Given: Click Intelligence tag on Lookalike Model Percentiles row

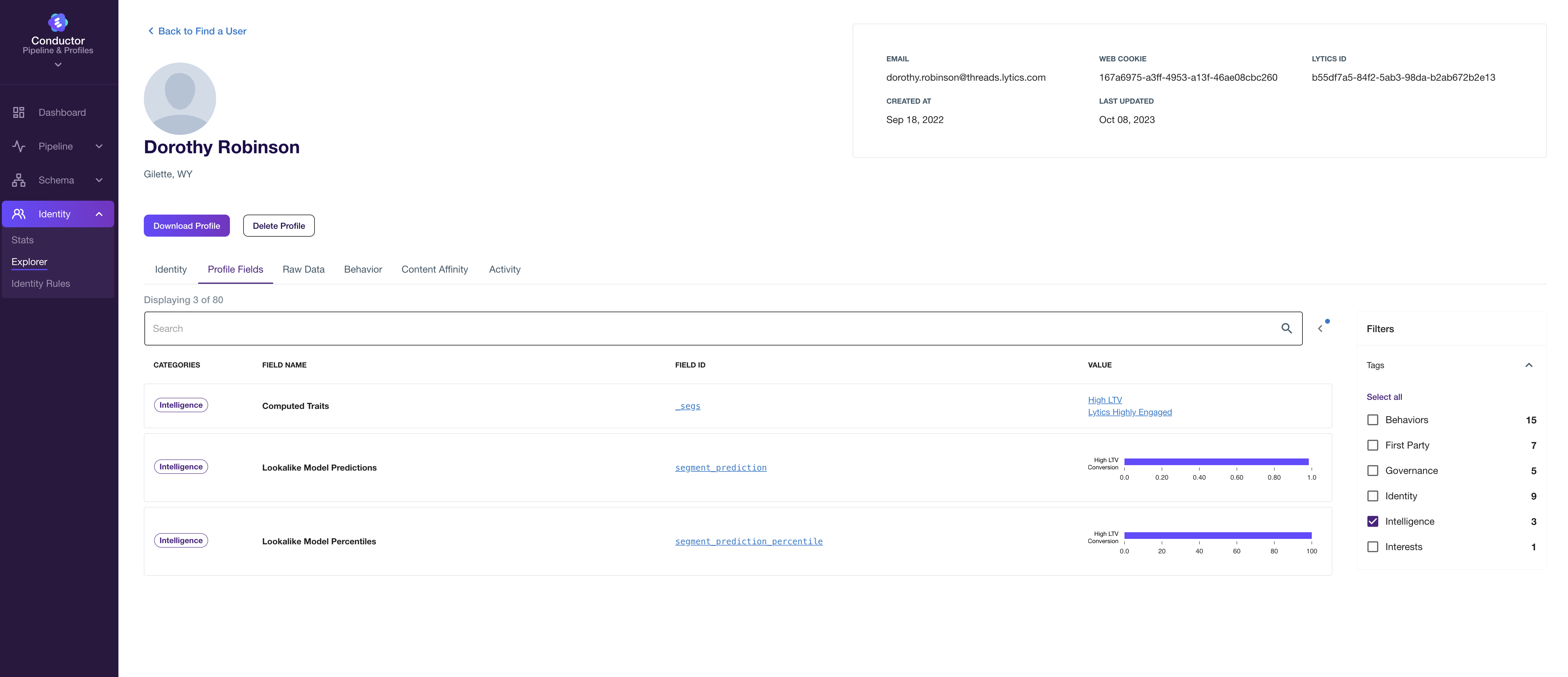Looking at the screenshot, I should click(181, 540).
